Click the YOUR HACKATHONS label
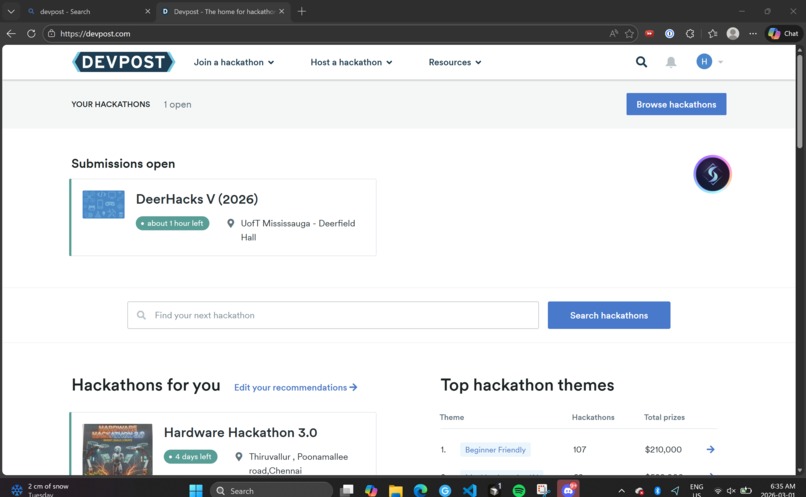 111,104
